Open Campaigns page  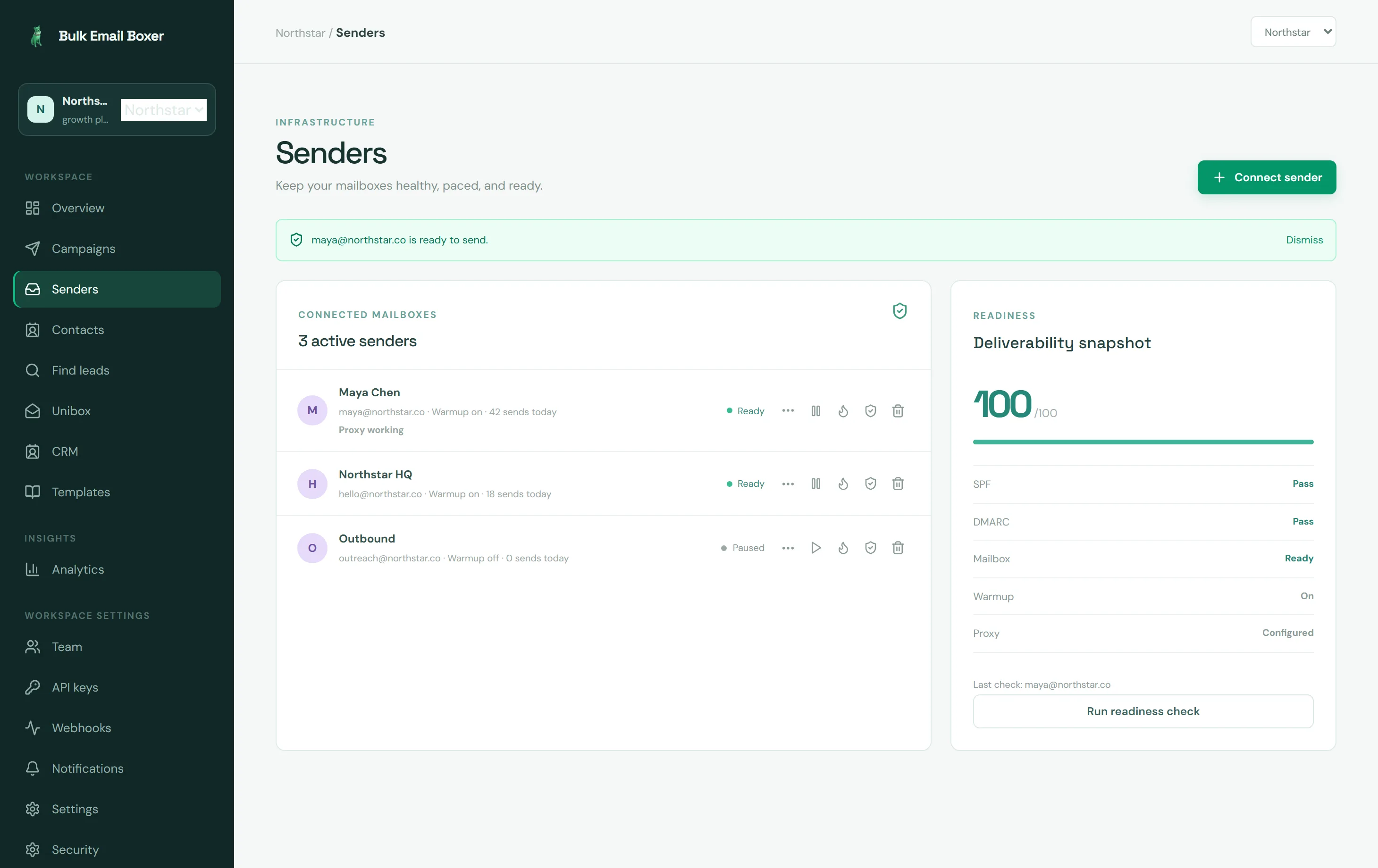117,249
